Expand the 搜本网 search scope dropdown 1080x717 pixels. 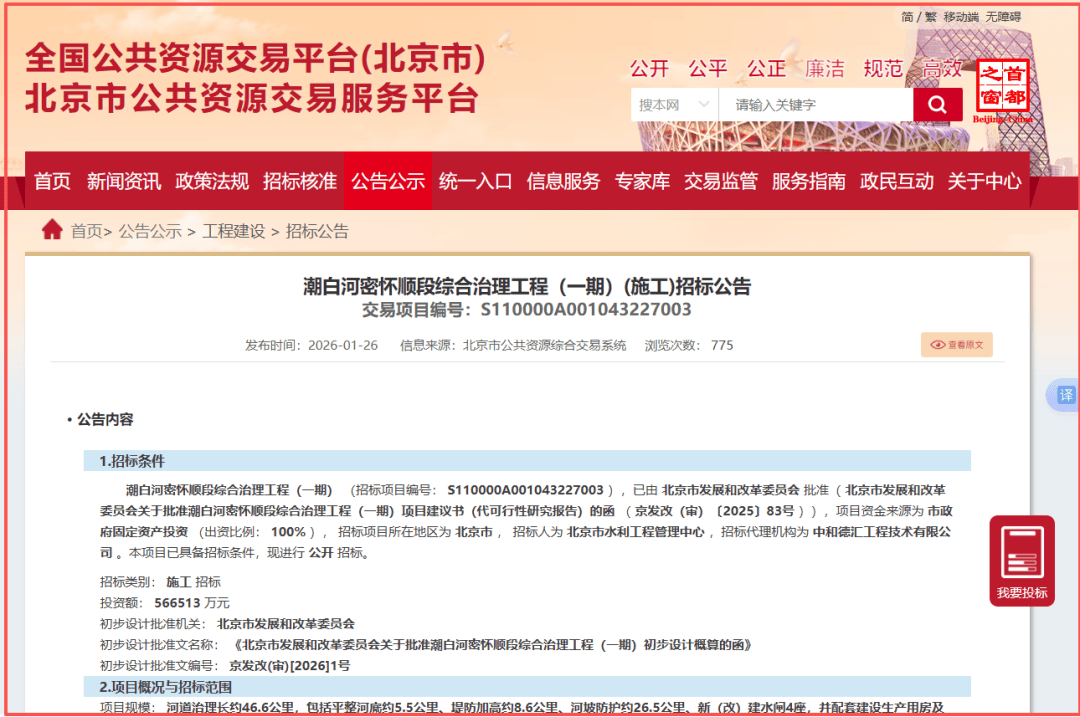[x=674, y=105]
